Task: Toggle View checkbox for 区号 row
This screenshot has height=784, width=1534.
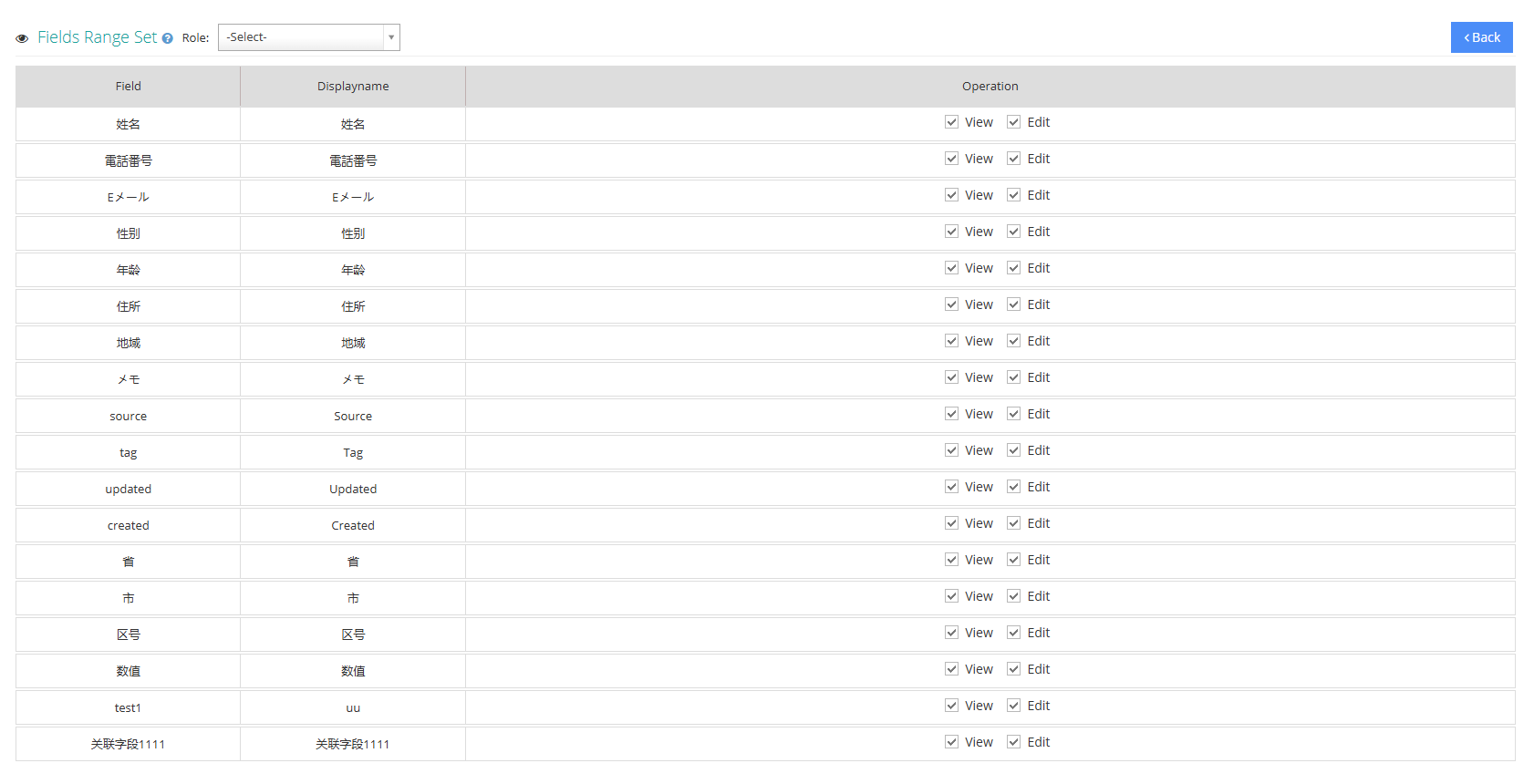Action: pos(951,633)
